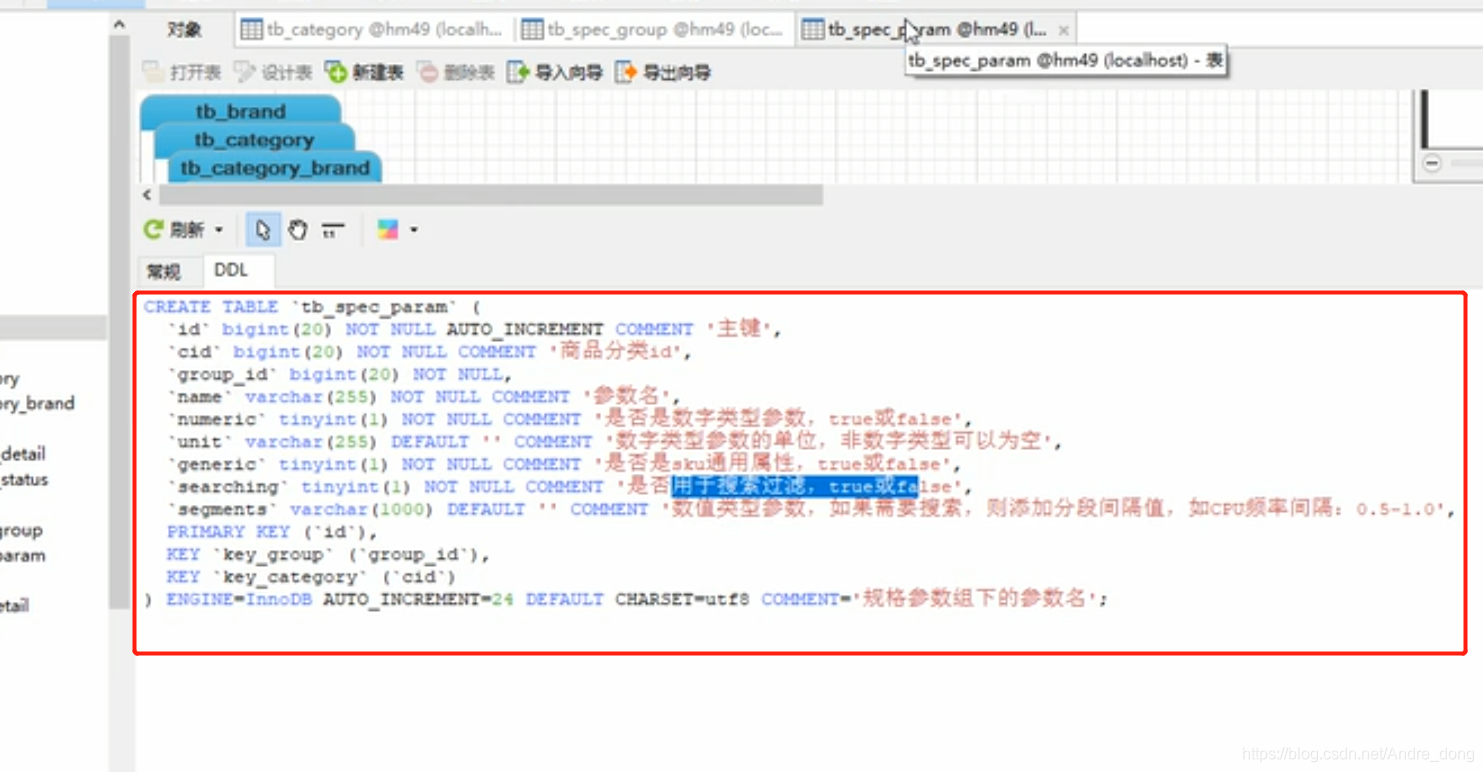This screenshot has height=772, width=1483.
Task: Select tb_brand table in diagram
Action: click(241, 111)
